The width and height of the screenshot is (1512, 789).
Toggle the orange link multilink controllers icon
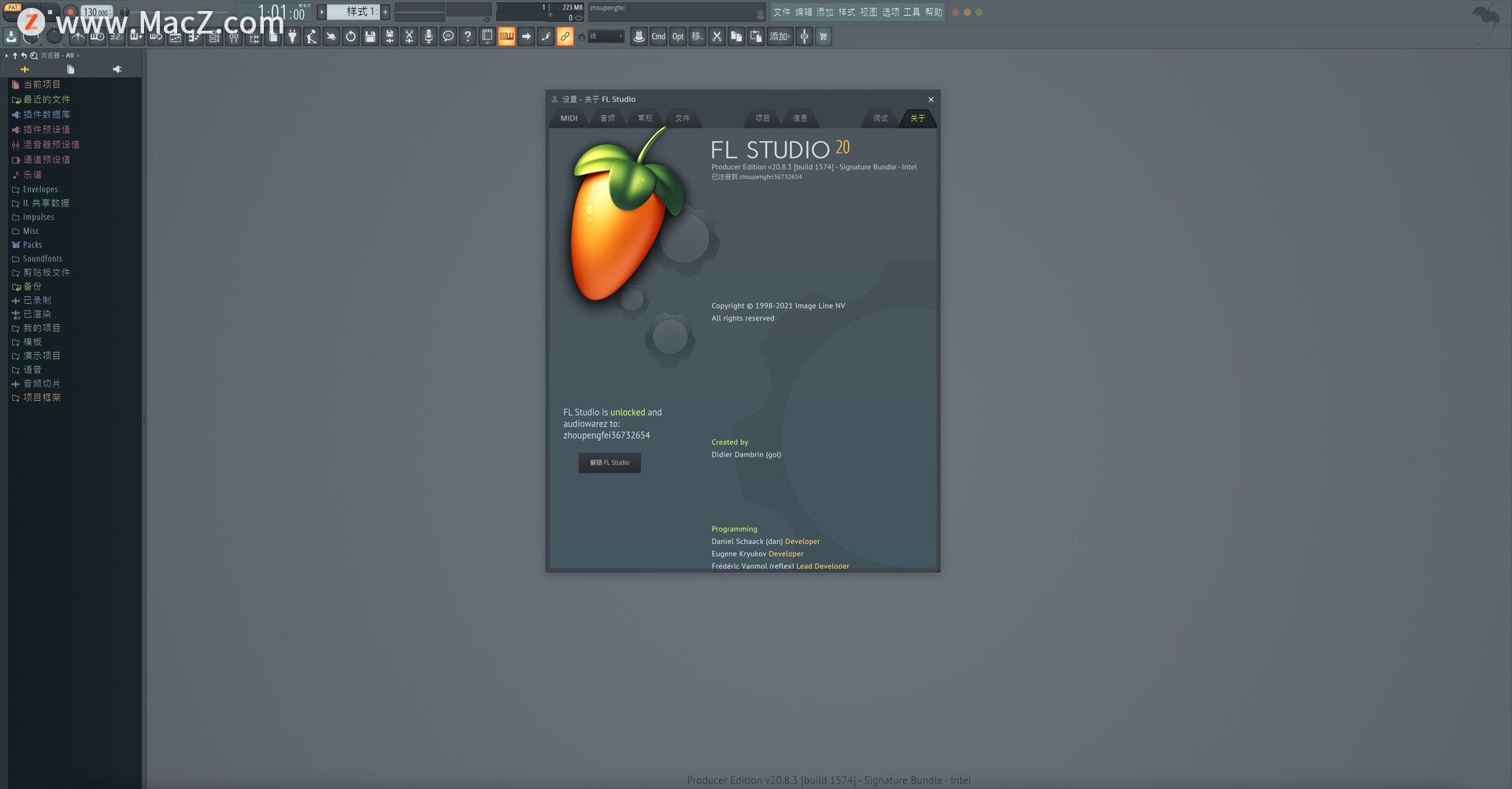[565, 36]
